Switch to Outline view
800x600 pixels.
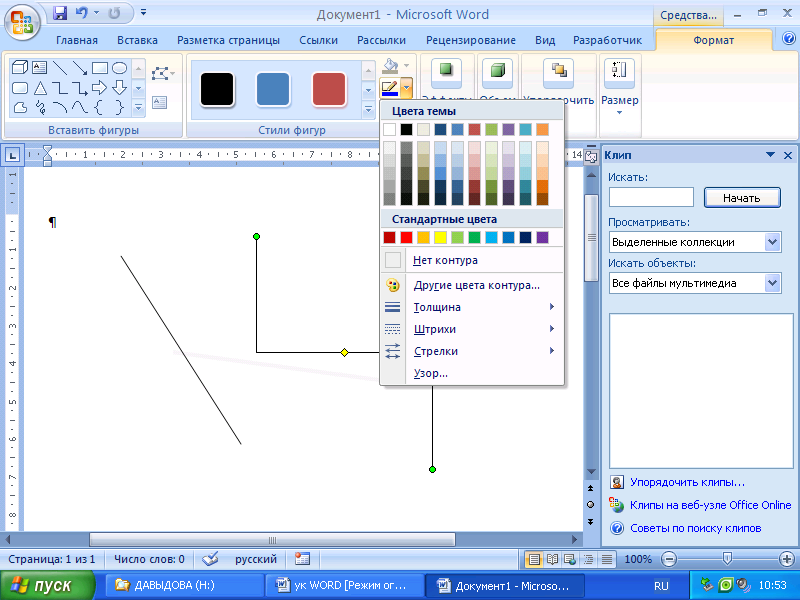pos(588,560)
